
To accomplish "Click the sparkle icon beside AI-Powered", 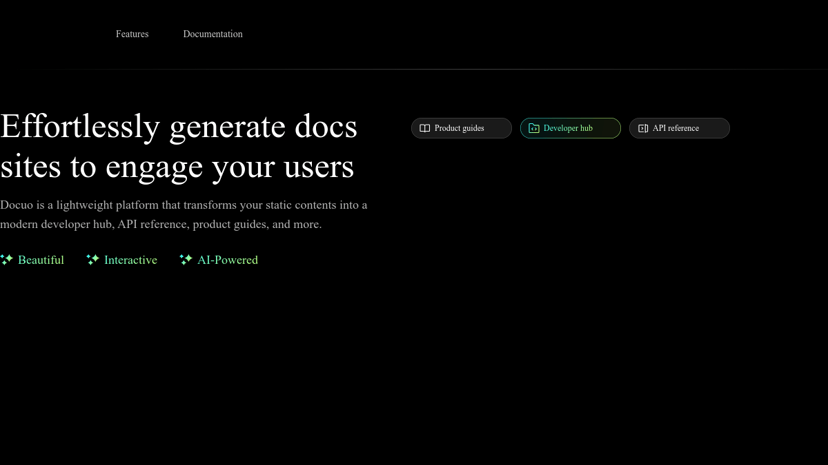I will [185, 259].
